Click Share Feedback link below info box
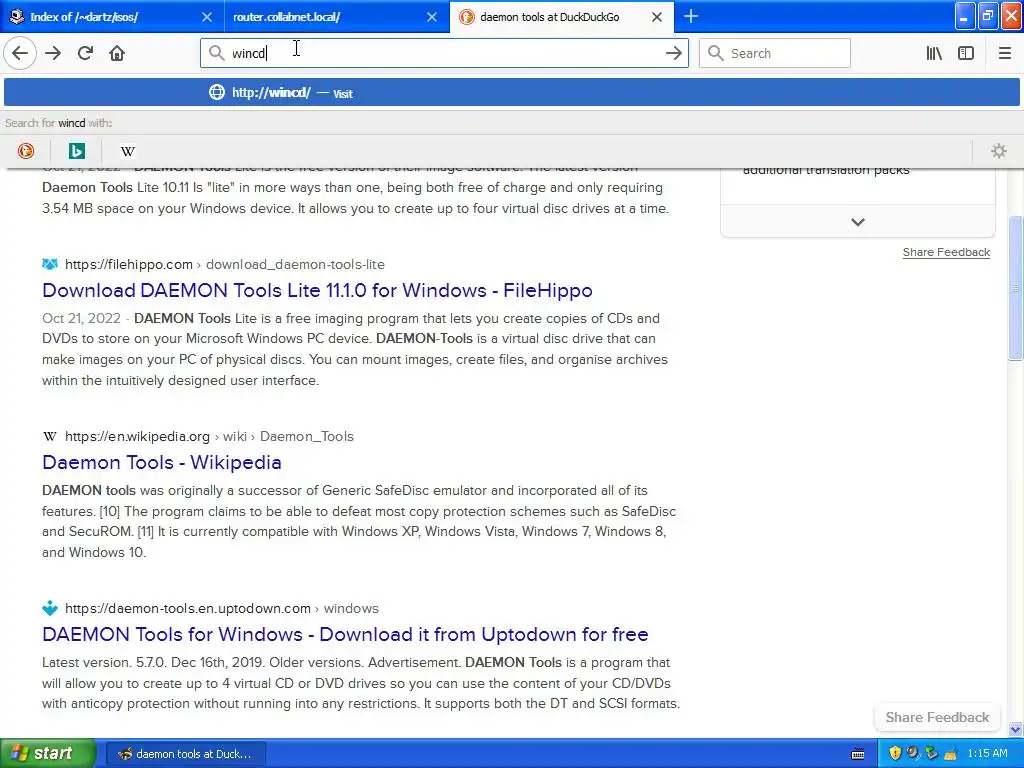This screenshot has height=768, width=1024. (x=946, y=252)
